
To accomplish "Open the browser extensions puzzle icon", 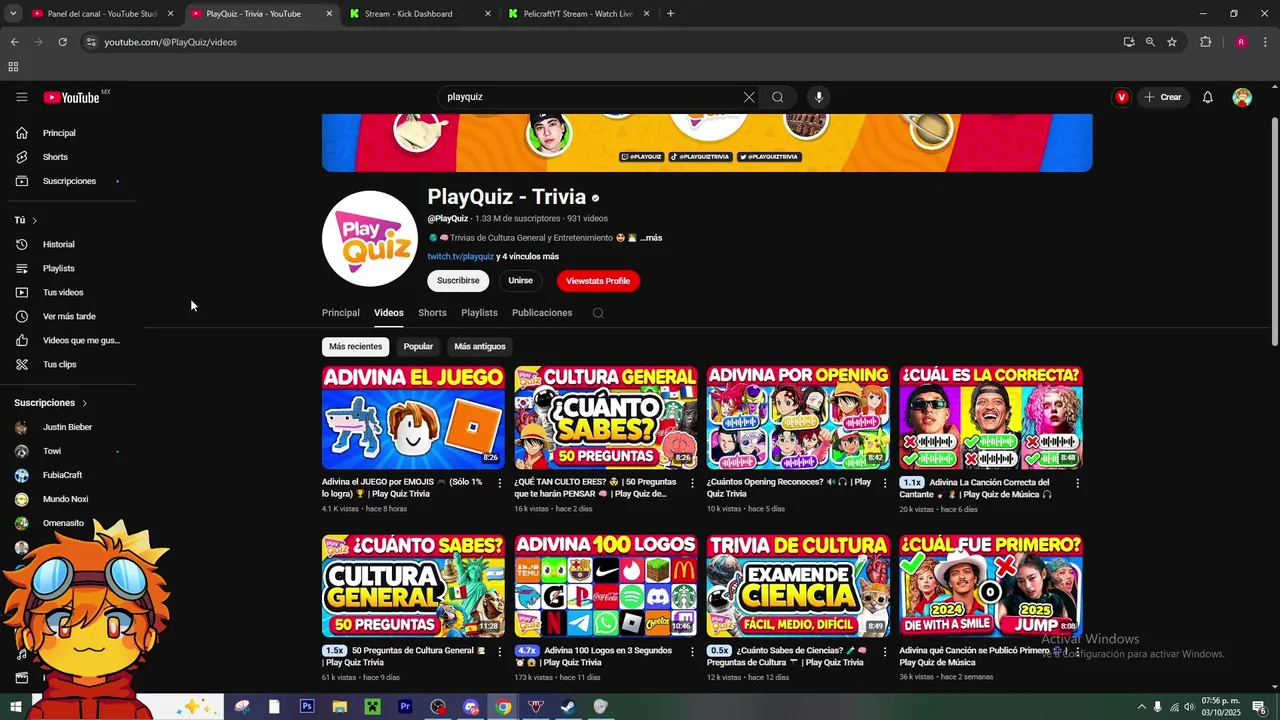I will click(x=1205, y=42).
